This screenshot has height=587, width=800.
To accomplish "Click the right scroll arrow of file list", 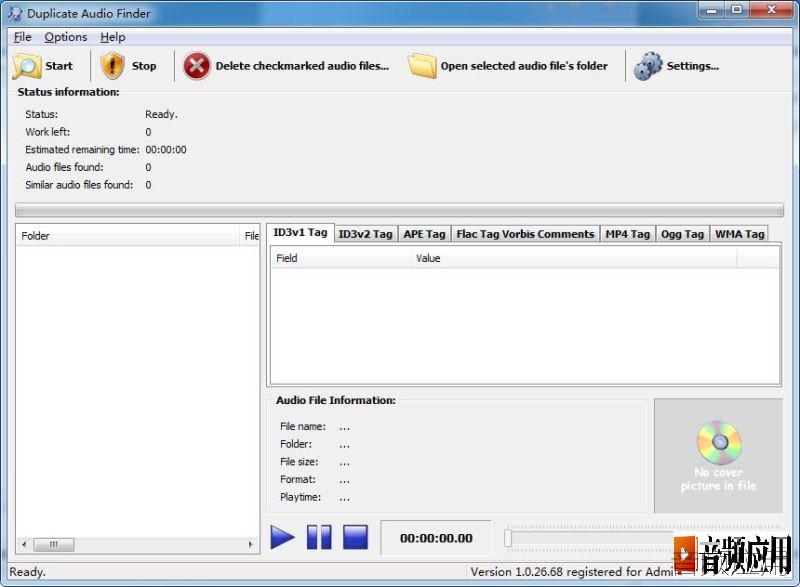I will pos(251,544).
